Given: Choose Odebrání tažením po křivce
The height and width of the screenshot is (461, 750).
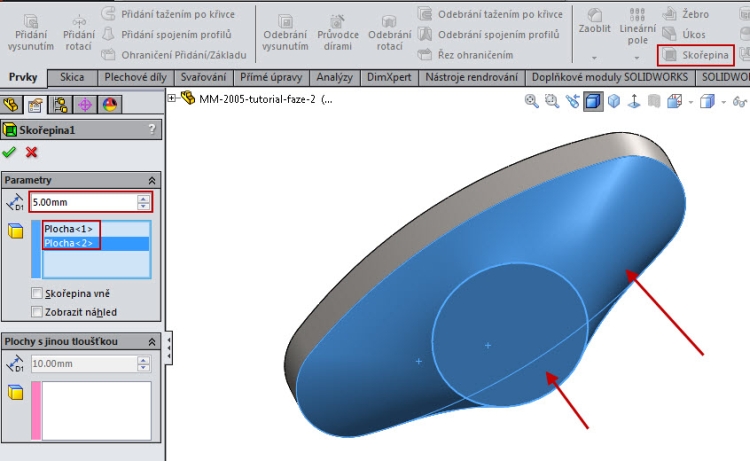Looking at the screenshot, I should (490, 14).
